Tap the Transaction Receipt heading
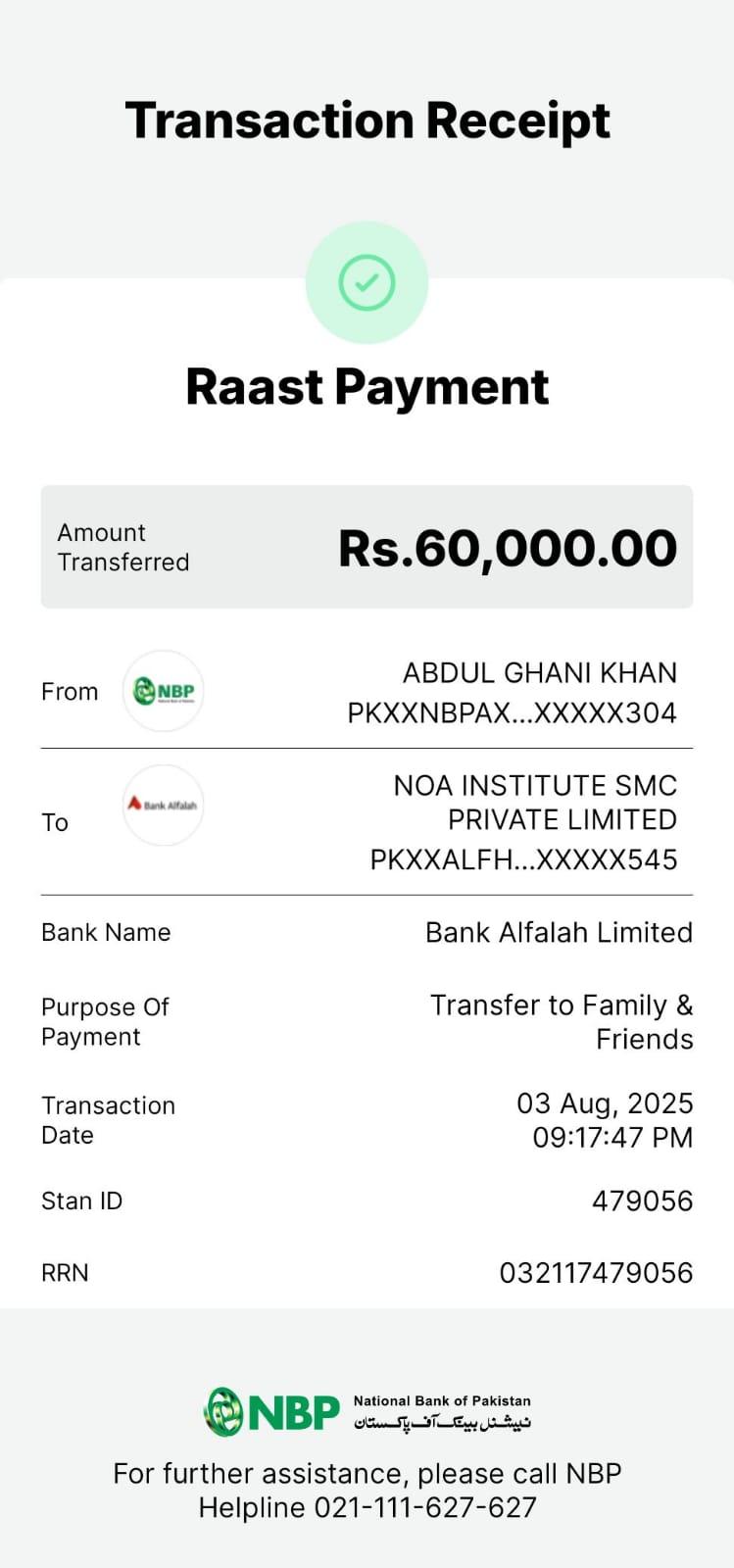This screenshot has height=1568, width=734. click(x=367, y=121)
